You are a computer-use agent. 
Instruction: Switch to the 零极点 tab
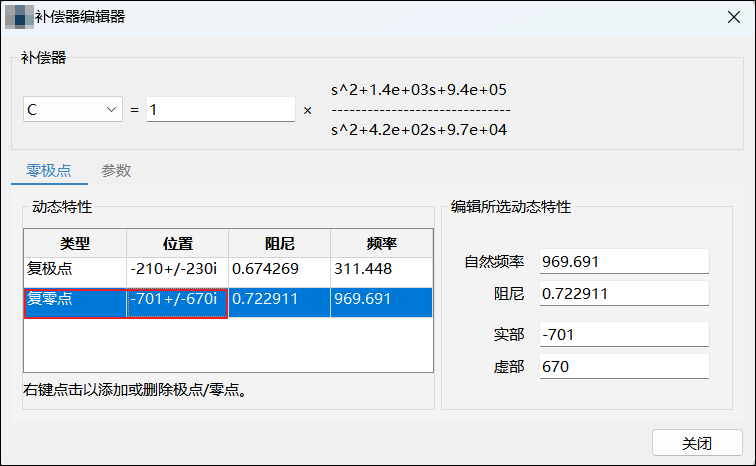pos(48,171)
